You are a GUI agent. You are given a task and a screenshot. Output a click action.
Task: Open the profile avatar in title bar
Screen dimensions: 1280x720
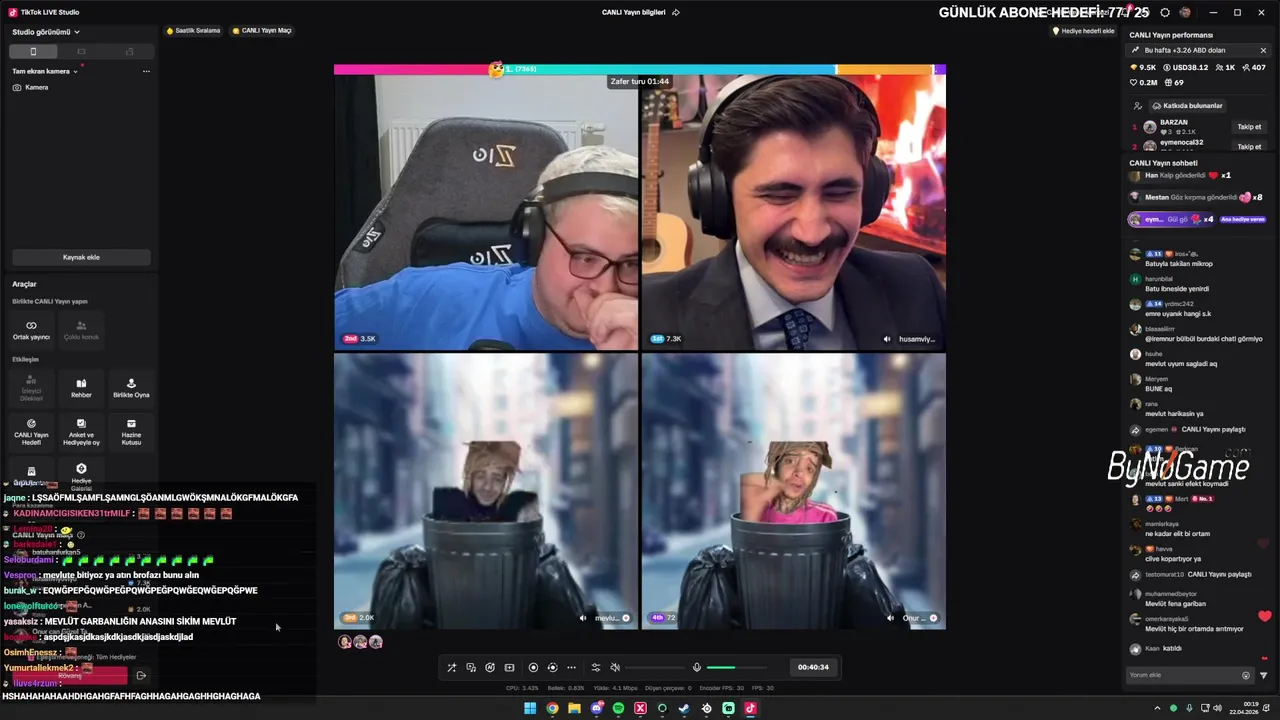point(1185,12)
